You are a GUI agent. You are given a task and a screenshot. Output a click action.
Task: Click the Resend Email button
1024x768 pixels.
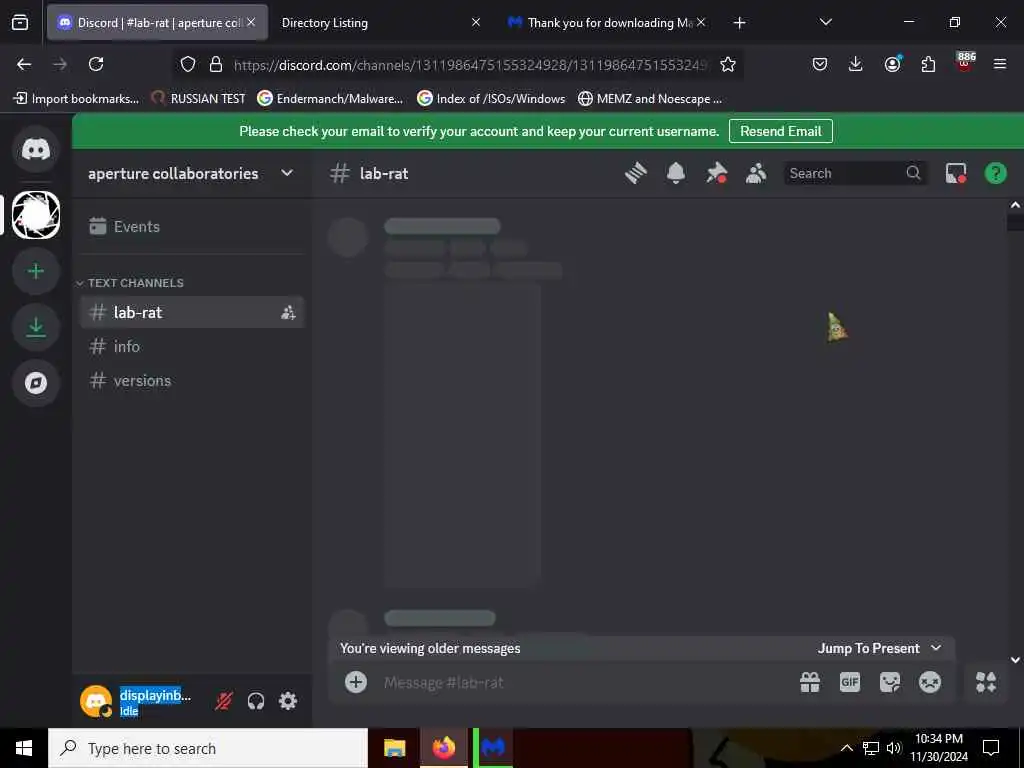coord(780,131)
